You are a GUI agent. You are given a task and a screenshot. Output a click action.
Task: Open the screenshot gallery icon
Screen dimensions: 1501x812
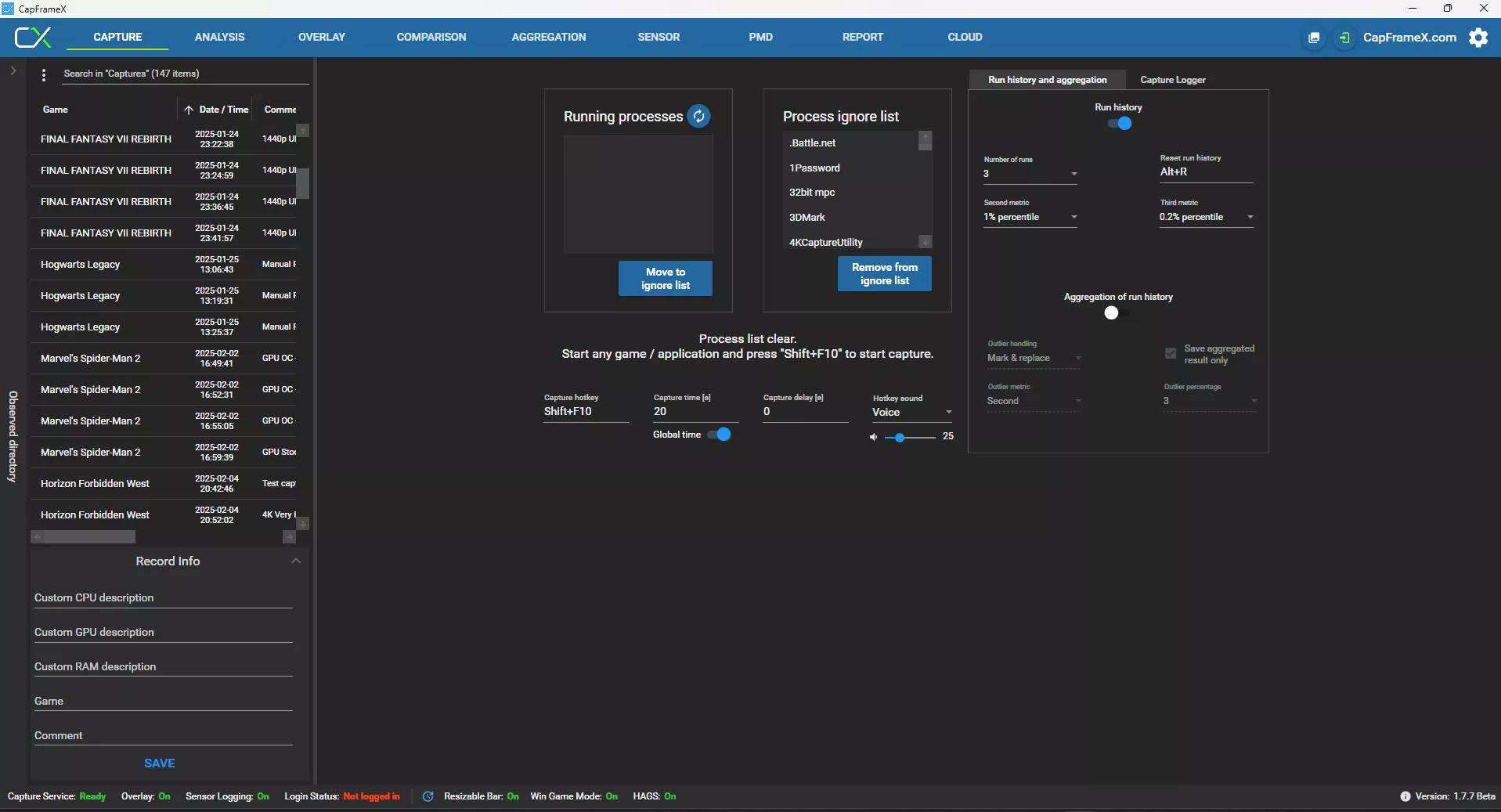[x=1314, y=38]
